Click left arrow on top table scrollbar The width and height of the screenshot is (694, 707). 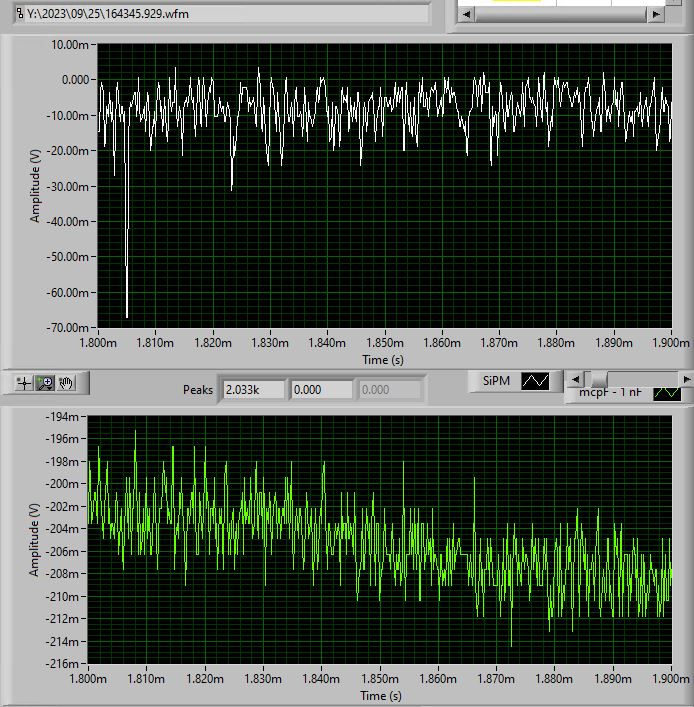(464, 15)
